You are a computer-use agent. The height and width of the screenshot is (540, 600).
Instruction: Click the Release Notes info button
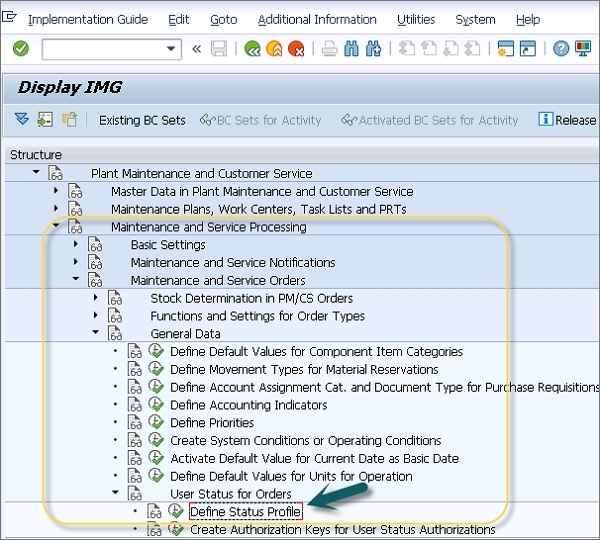point(567,120)
